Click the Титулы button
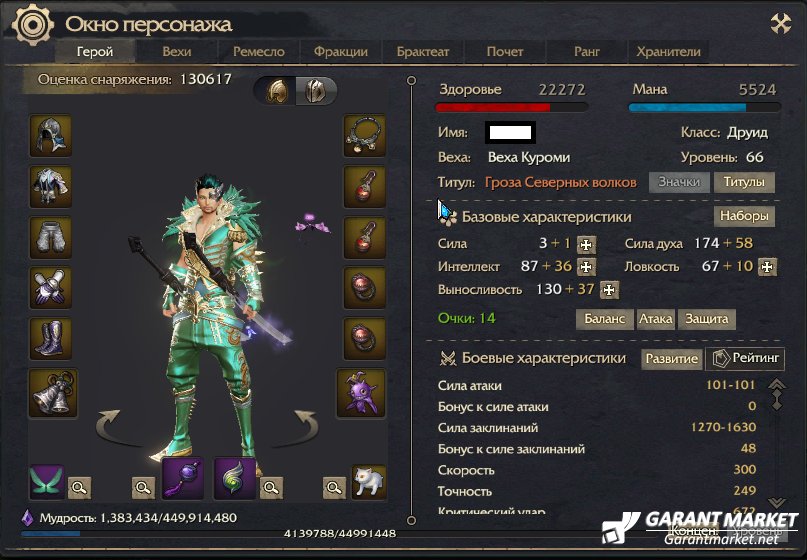Screen dimensions: 807x560 pos(744,182)
